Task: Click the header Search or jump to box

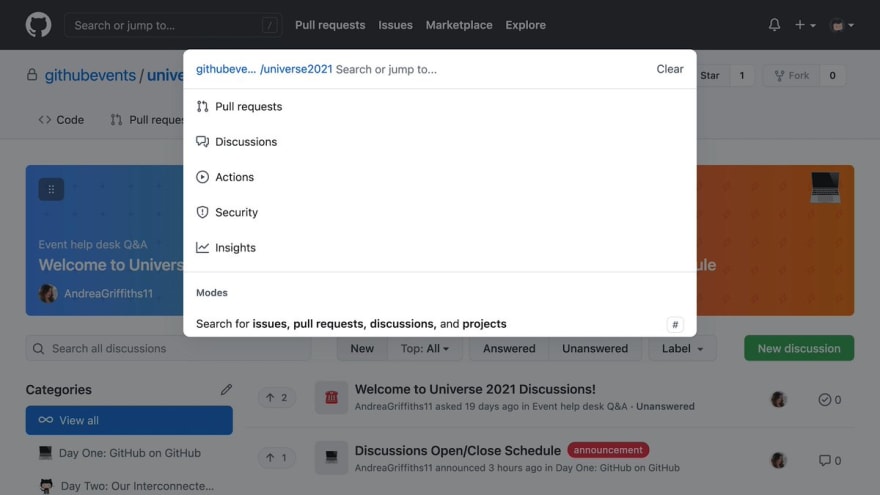Action: tap(173, 25)
